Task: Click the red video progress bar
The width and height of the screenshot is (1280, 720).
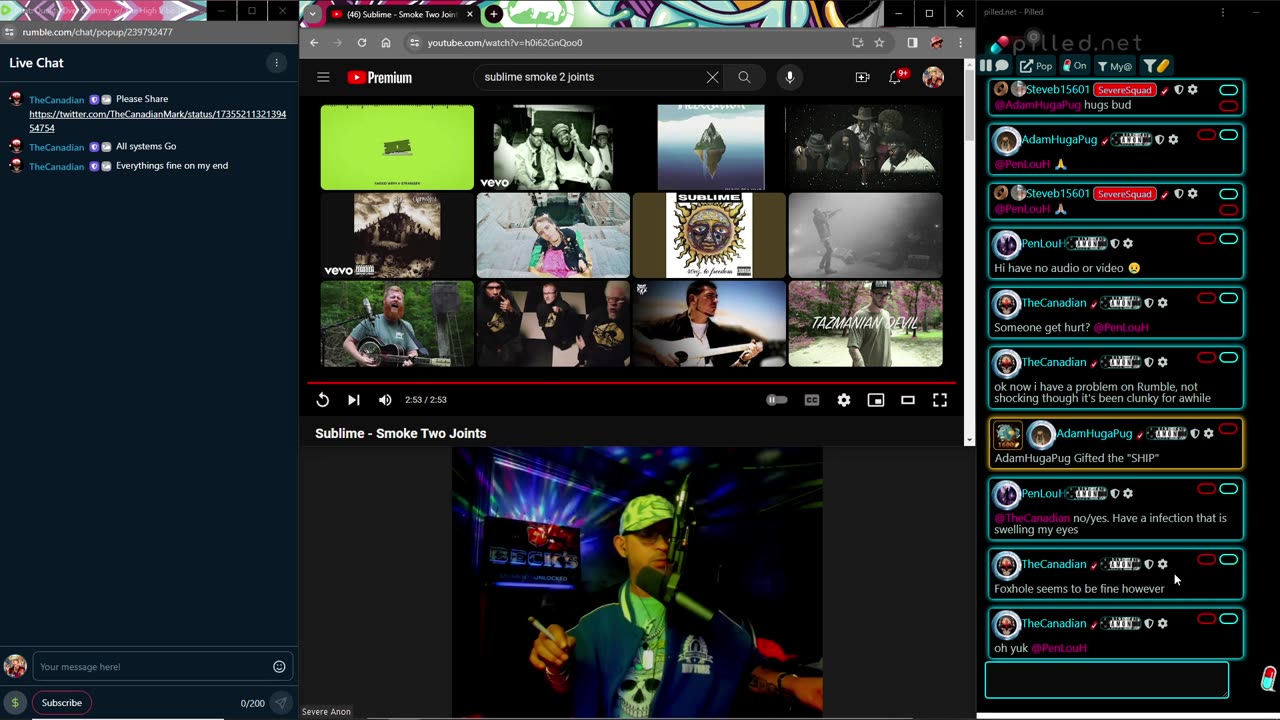Action: (631, 382)
